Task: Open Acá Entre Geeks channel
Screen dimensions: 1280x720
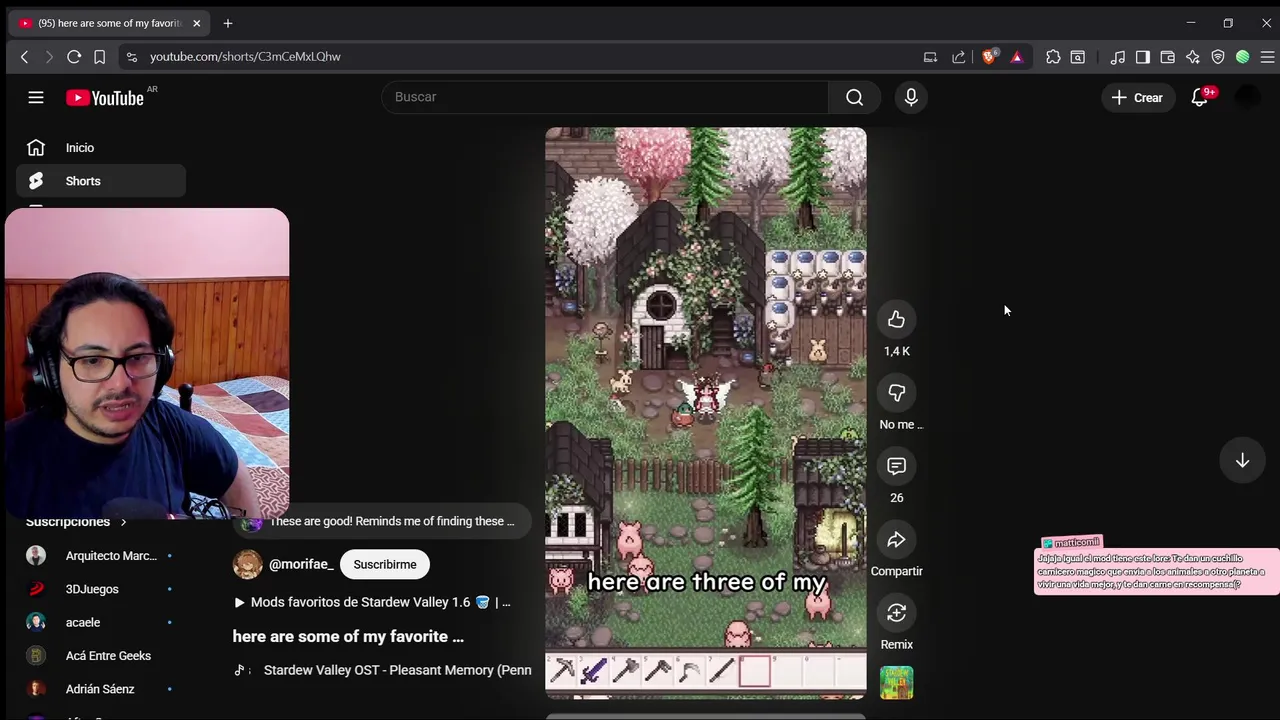Action: tap(100, 656)
